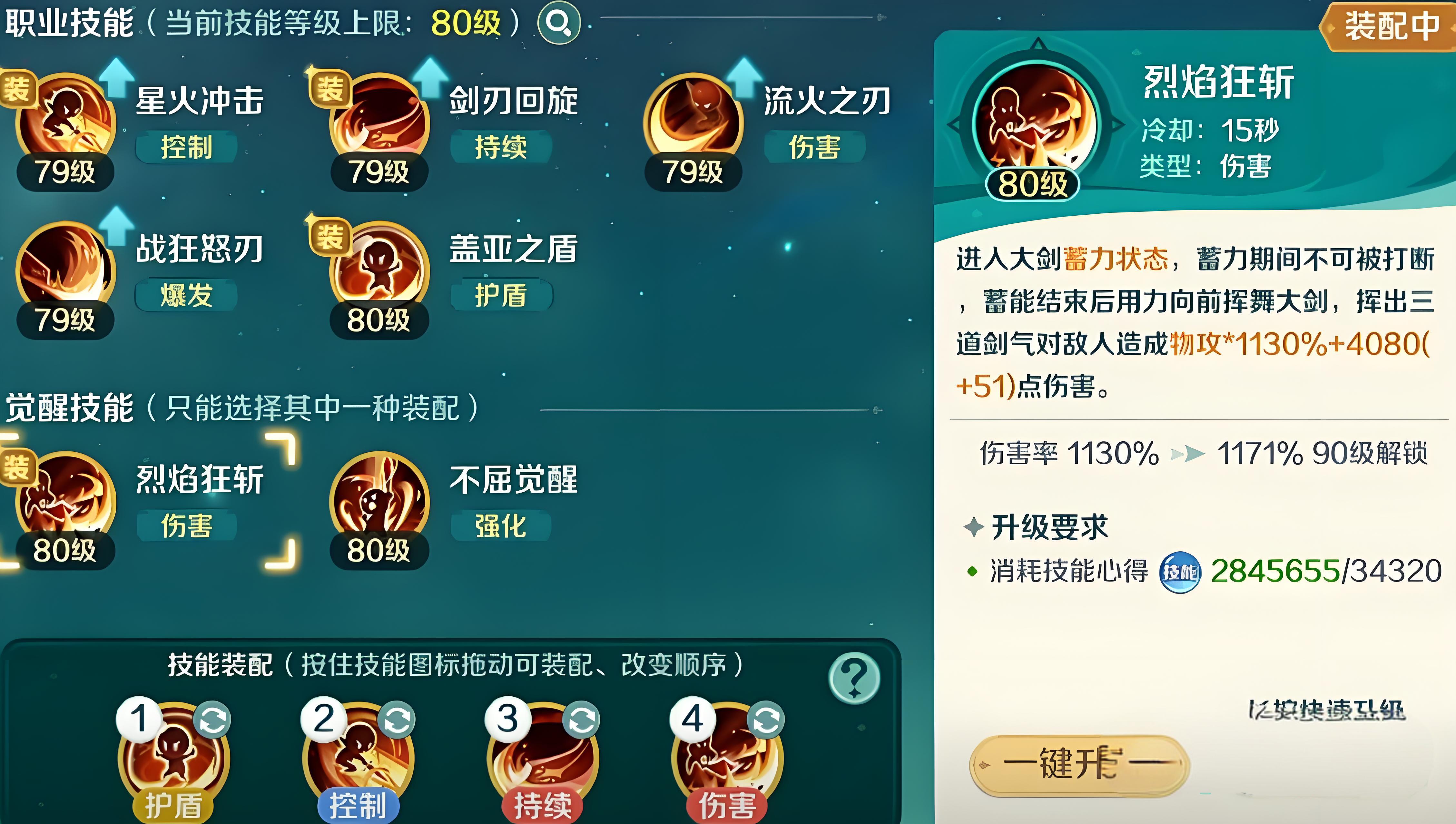Swap the skill in slot 4
This screenshot has height=824, width=1456.
766,721
